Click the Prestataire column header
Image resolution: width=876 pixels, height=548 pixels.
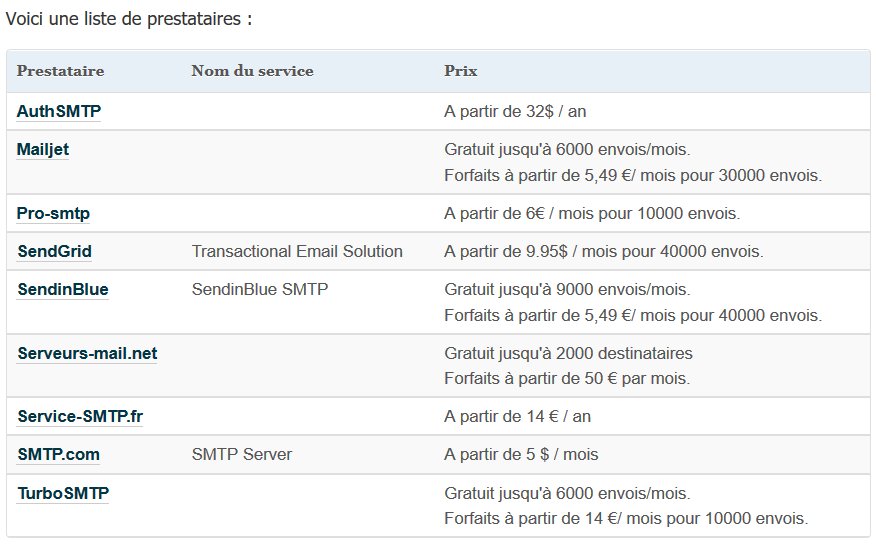[x=61, y=71]
